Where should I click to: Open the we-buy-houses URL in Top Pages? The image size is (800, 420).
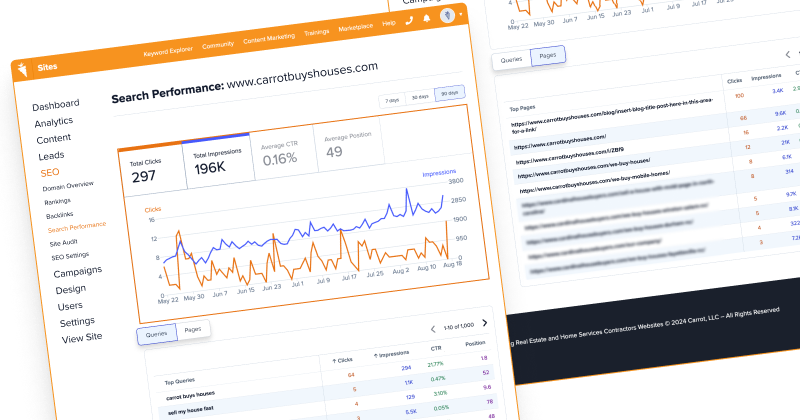coord(584,168)
